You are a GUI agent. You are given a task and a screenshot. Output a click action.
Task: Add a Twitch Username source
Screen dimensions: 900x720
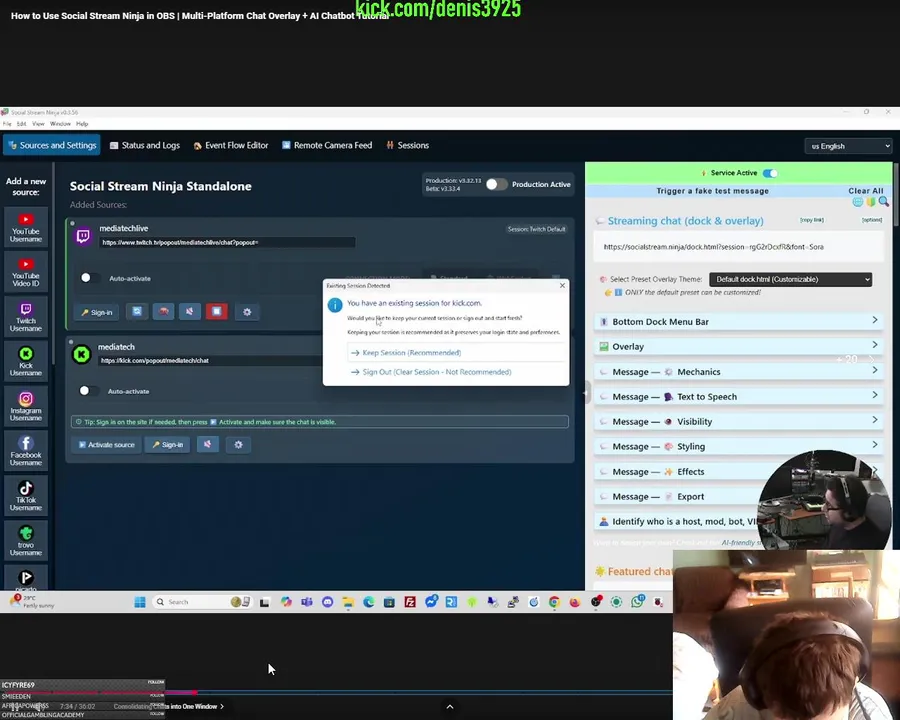point(26,317)
